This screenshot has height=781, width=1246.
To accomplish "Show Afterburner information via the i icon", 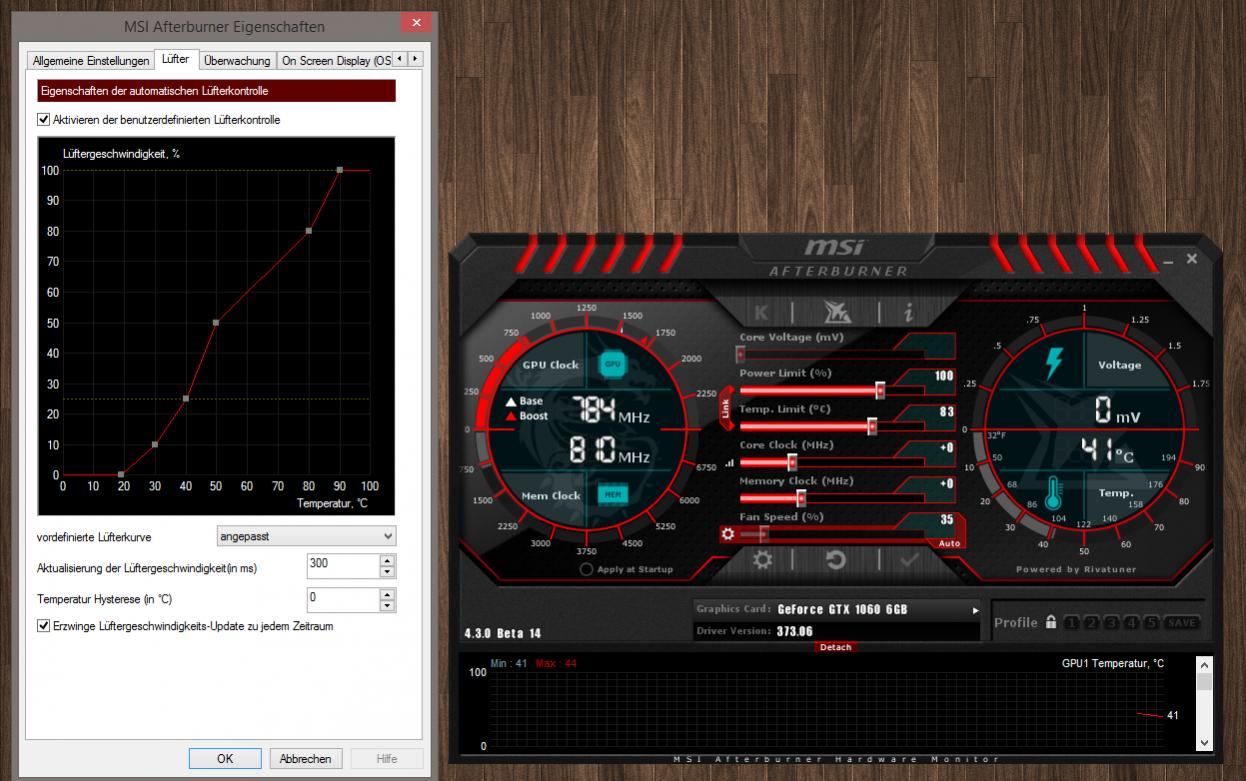I will pyautogui.click(x=908, y=311).
